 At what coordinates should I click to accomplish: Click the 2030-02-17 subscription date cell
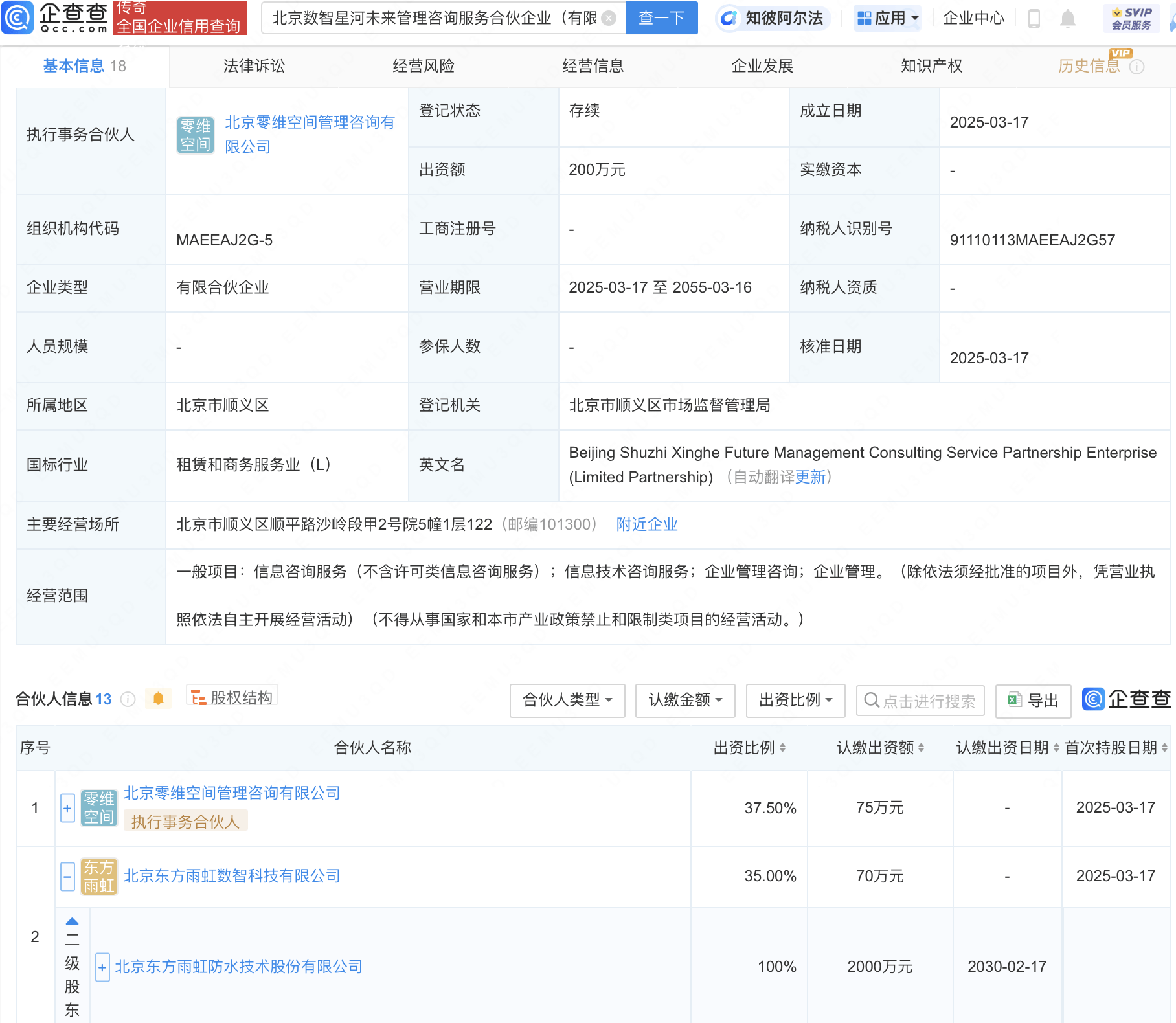[1007, 967]
